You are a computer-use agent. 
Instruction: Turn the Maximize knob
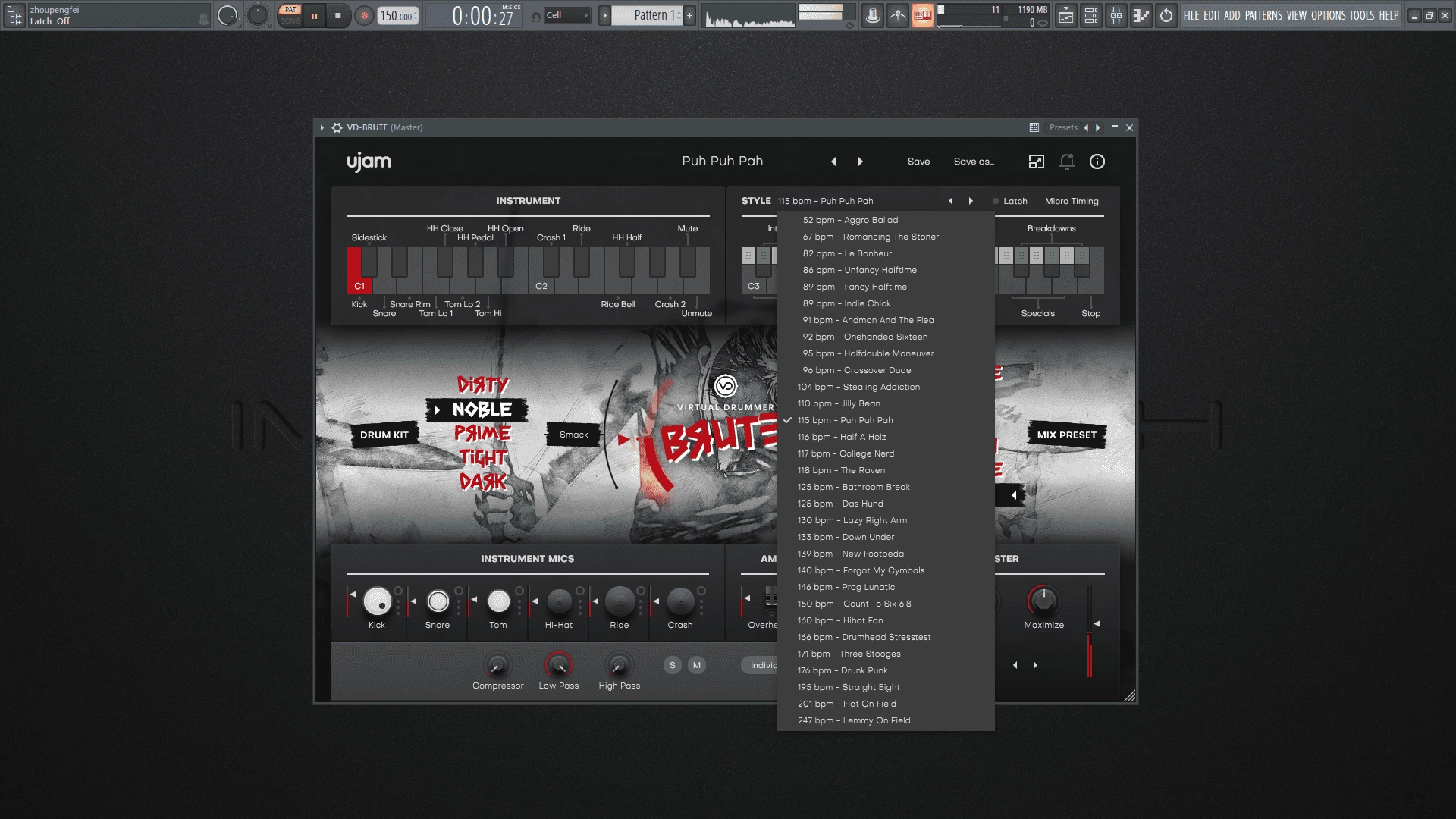pyautogui.click(x=1043, y=601)
